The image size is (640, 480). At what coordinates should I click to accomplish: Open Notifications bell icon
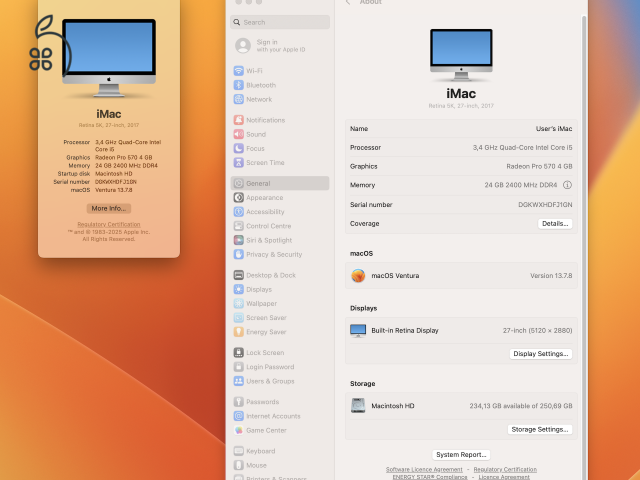(x=239, y=120)
